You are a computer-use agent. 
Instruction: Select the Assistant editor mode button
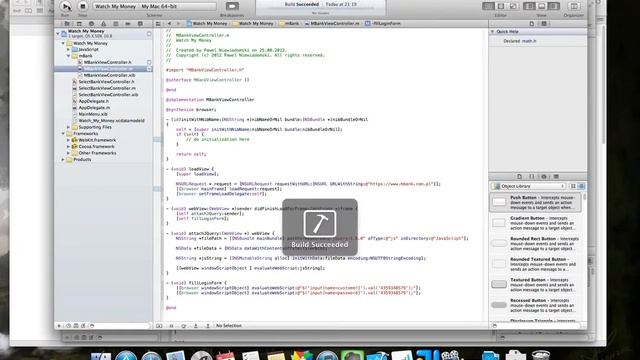[x=501, y=6]
